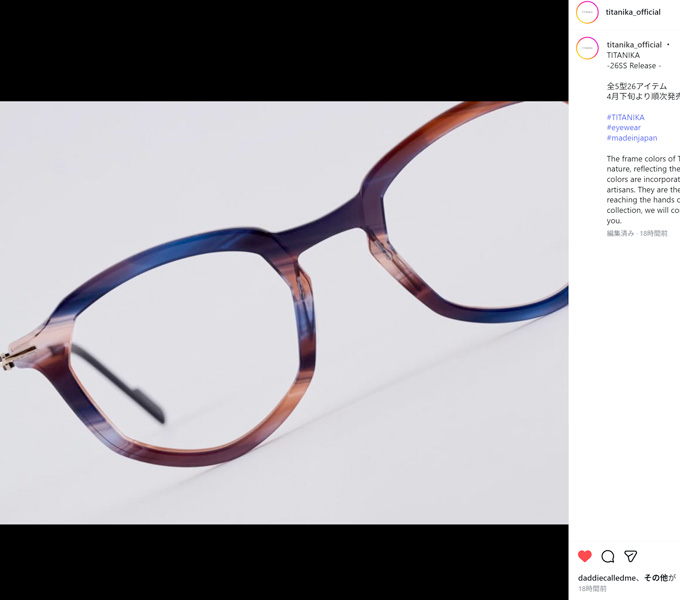
Task: Show other likers via その他
Action: coord(656,578)
